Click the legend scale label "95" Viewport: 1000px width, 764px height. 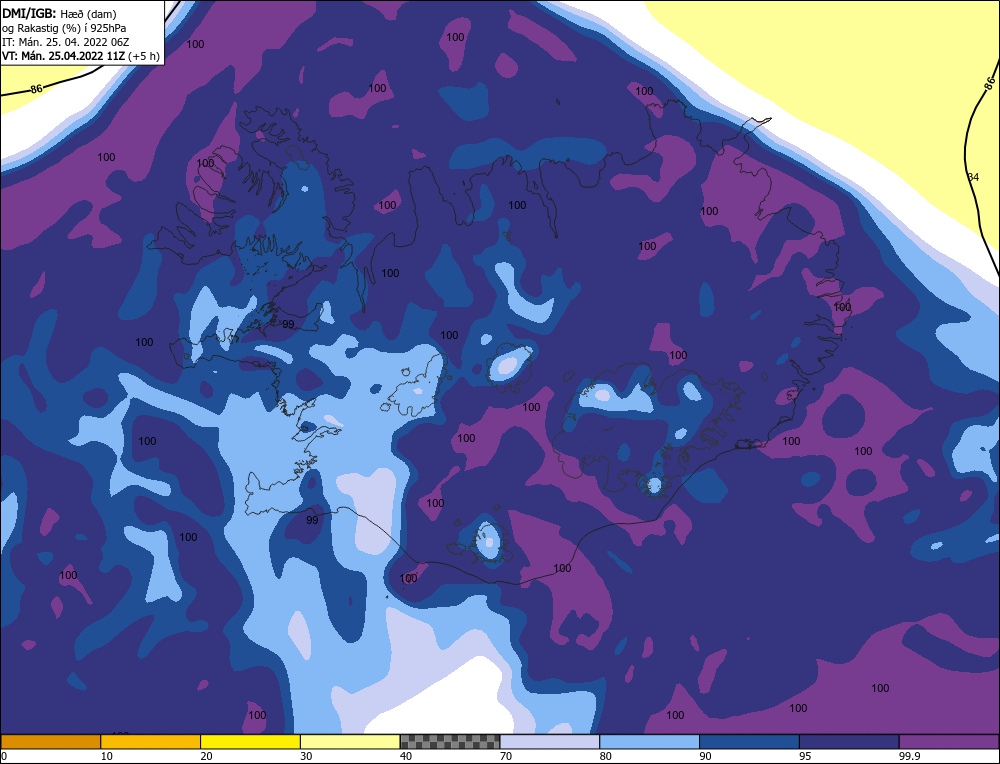pos(805,756)
